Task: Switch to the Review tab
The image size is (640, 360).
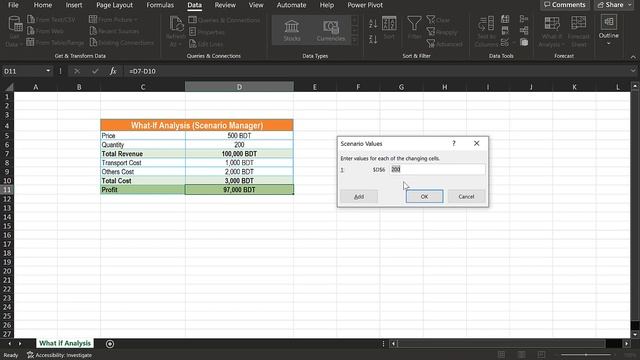Action: coord(225,5)
